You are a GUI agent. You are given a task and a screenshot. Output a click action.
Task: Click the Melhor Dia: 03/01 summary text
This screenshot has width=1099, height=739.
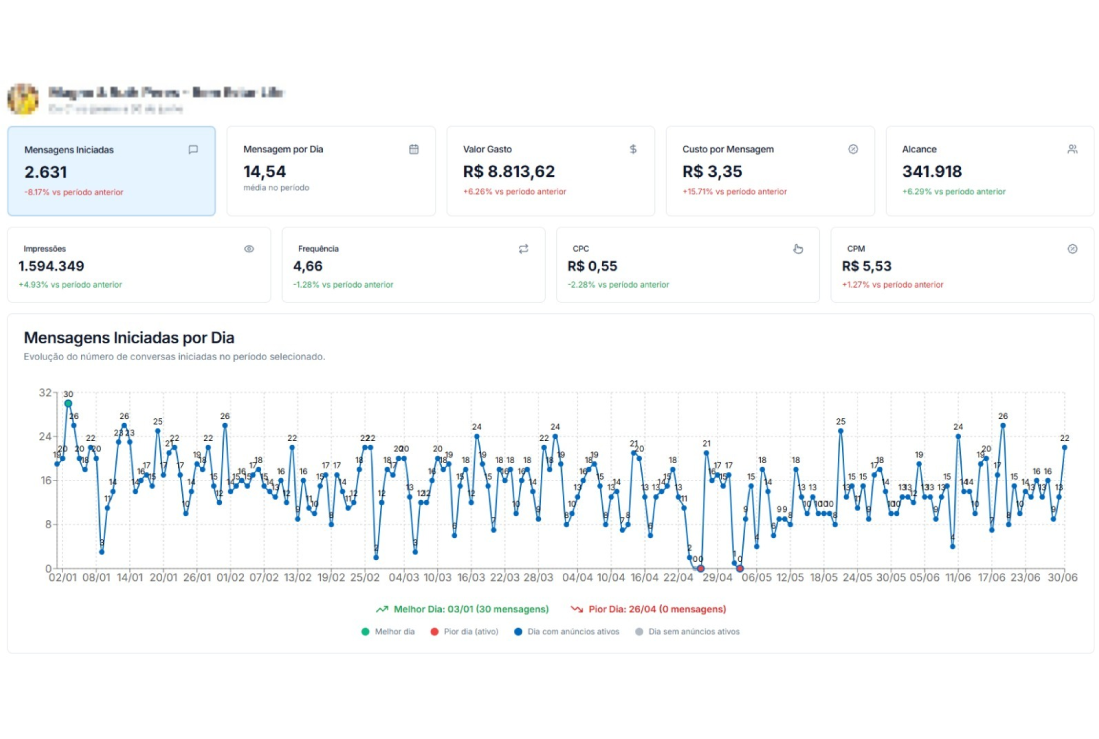(x=470, y=609)
